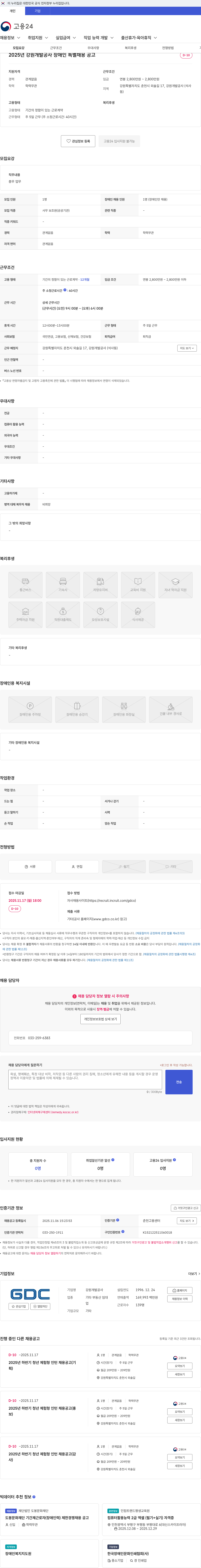
Task: Click the 장애인용 승강기 facility icon
Action: click(77, 709)
